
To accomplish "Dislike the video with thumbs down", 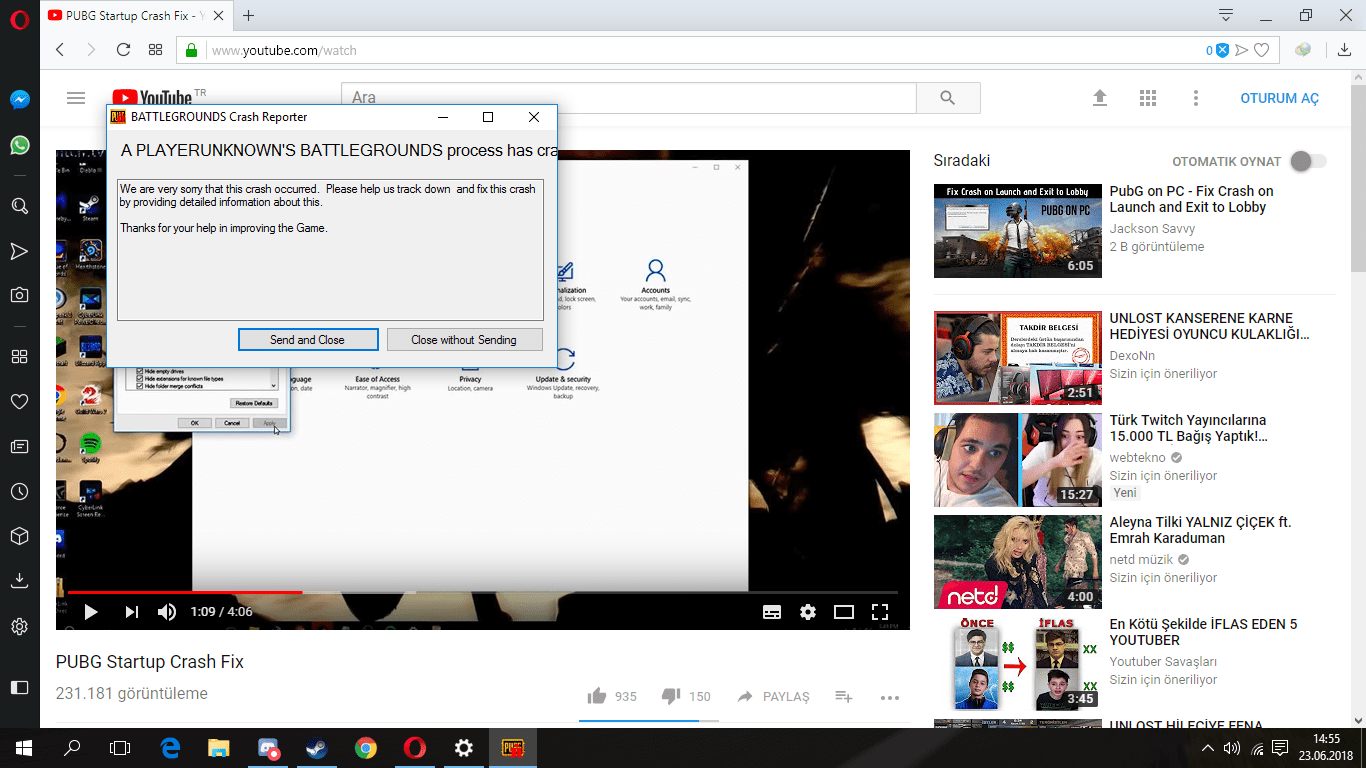I will [671, 696].
